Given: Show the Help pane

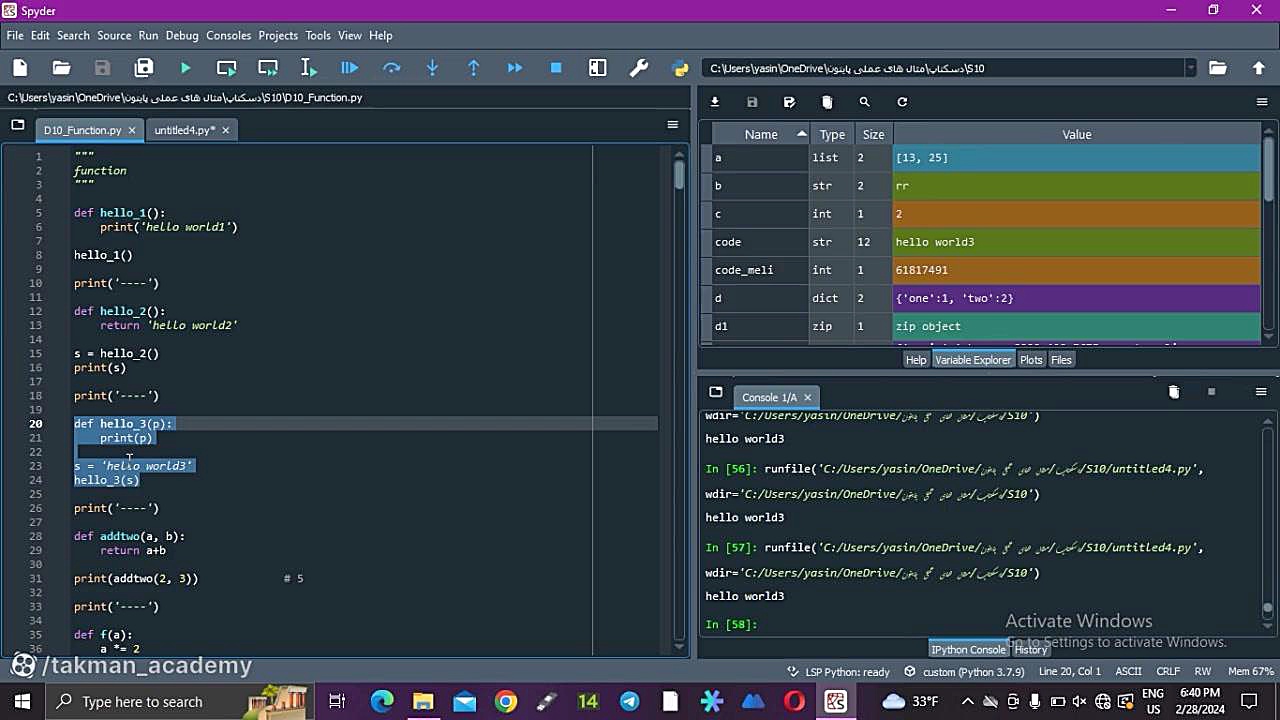Looking at the screenshot, I should 916,360.
